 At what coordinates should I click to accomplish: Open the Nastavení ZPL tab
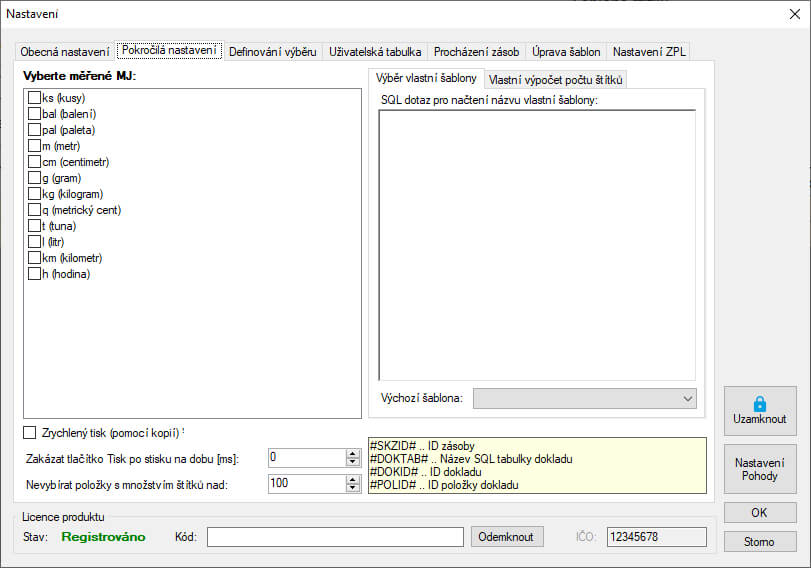648,51
